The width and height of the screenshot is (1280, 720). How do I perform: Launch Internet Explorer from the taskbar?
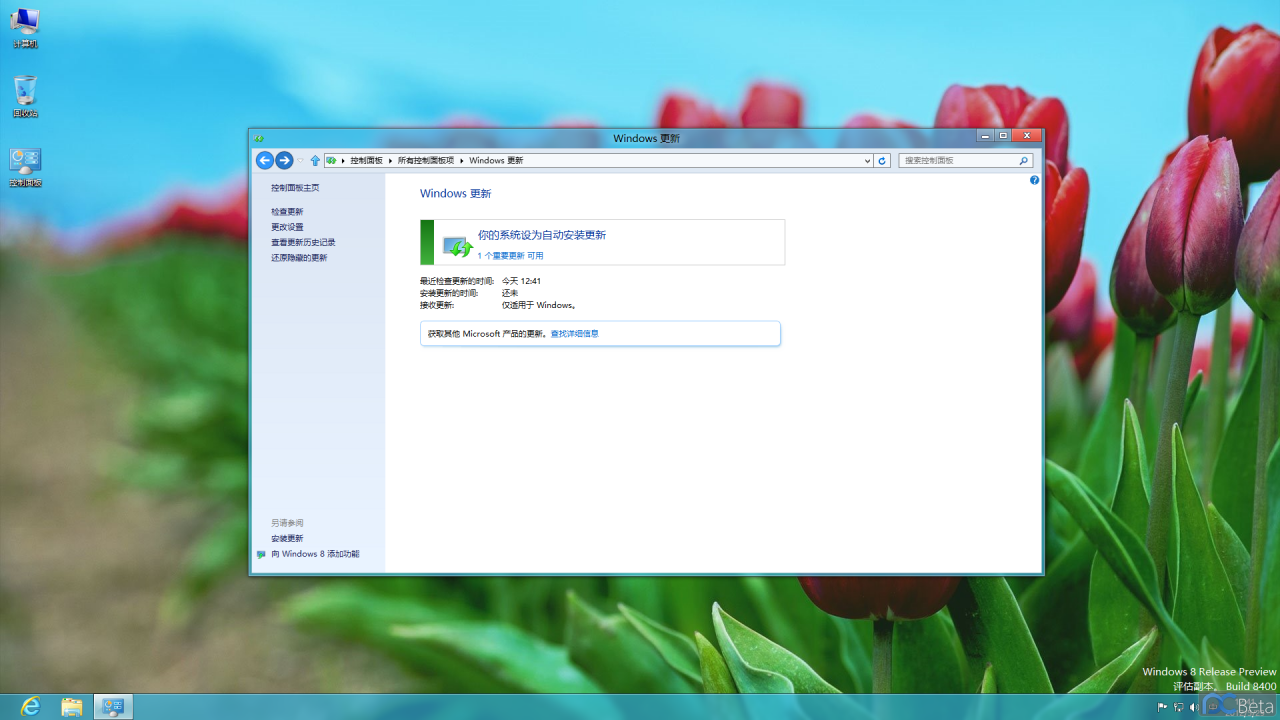tap(31, 707)
